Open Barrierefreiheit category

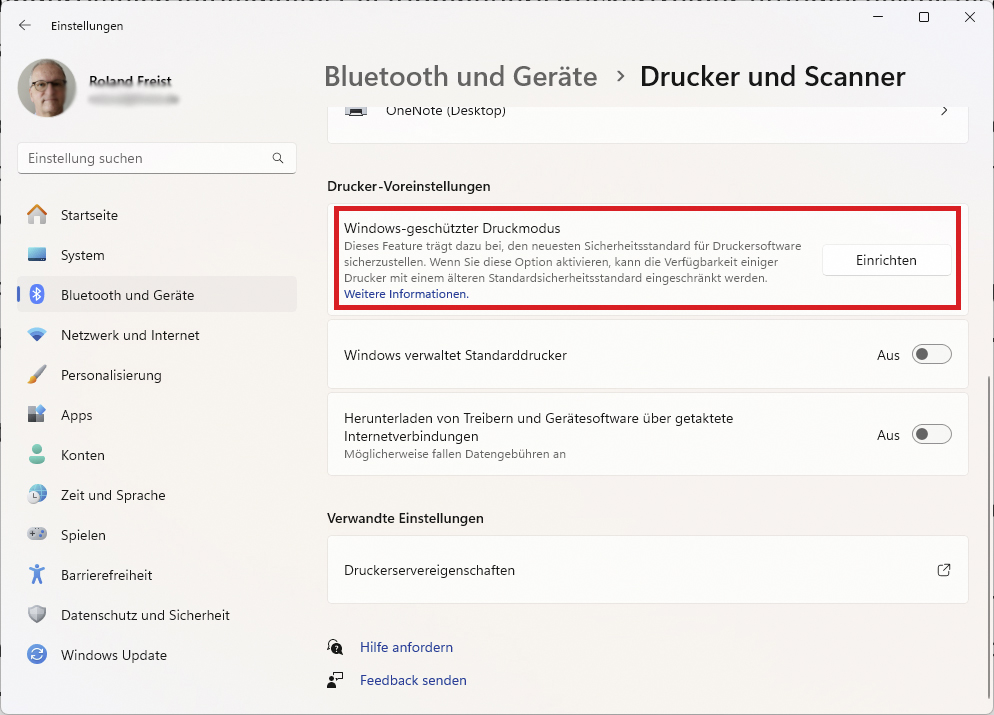[x=157, y=574]
